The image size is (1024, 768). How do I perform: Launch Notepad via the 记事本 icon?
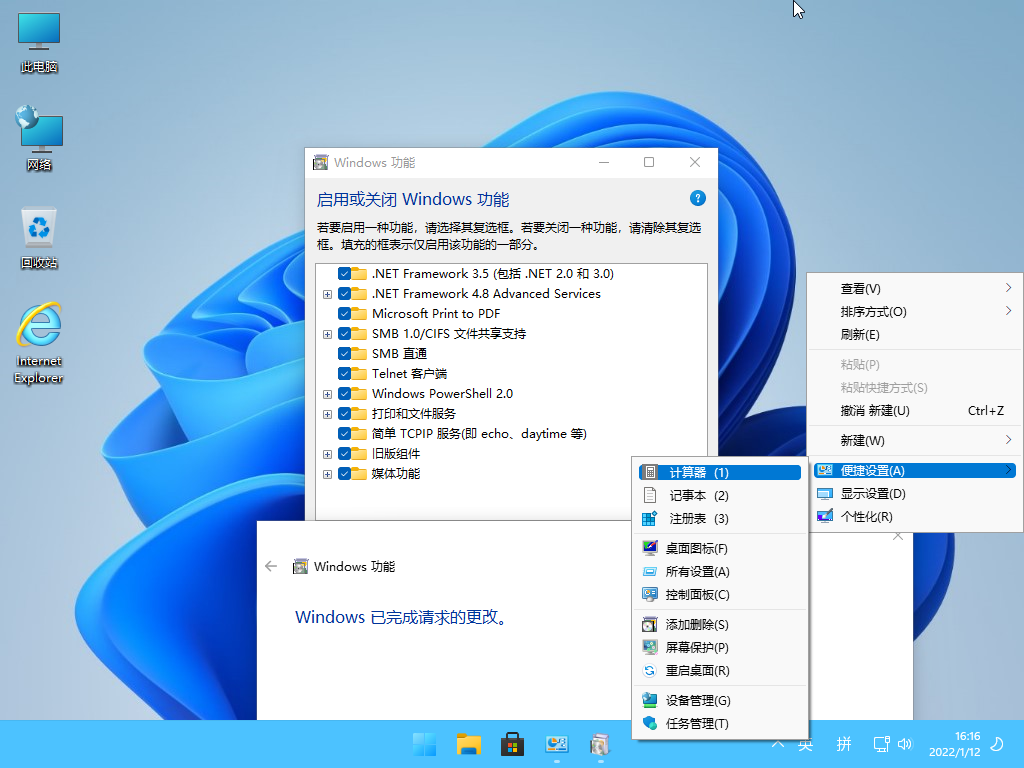(650, 495)
